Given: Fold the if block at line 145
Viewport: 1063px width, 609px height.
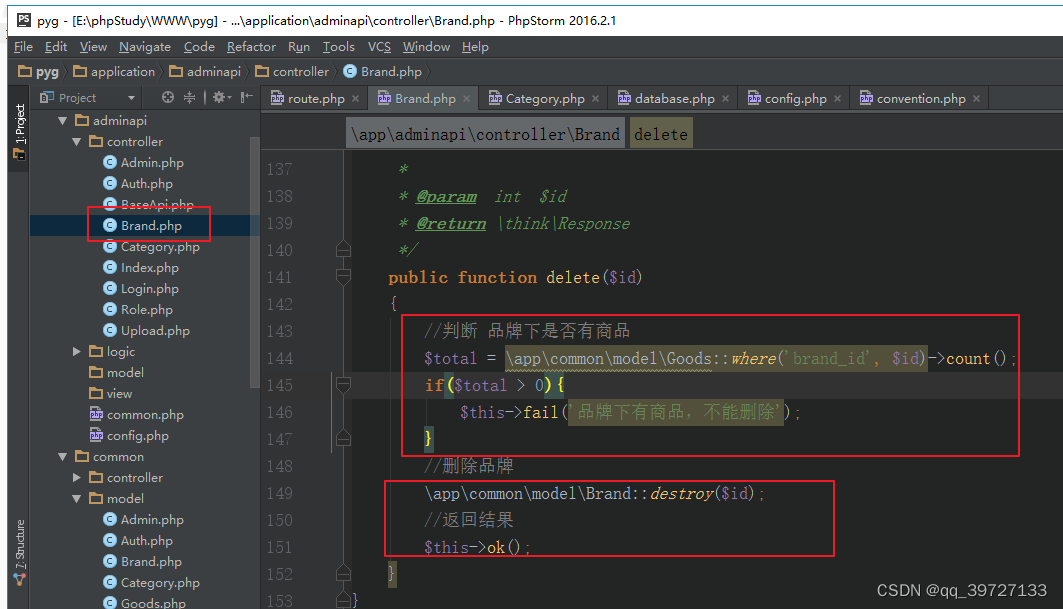Looking at the screenshot, I should click(x=344, y=385).
